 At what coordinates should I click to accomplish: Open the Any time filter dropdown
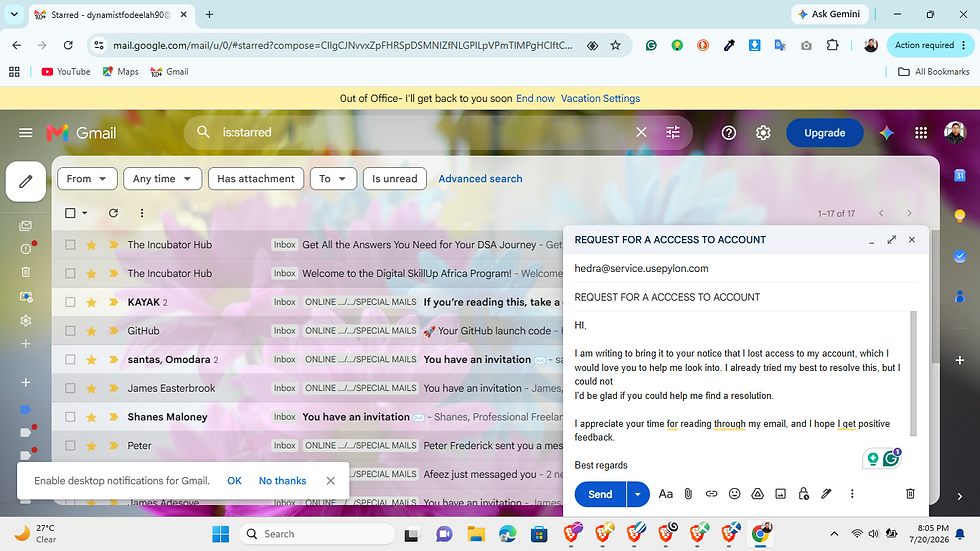pos(162,179)
